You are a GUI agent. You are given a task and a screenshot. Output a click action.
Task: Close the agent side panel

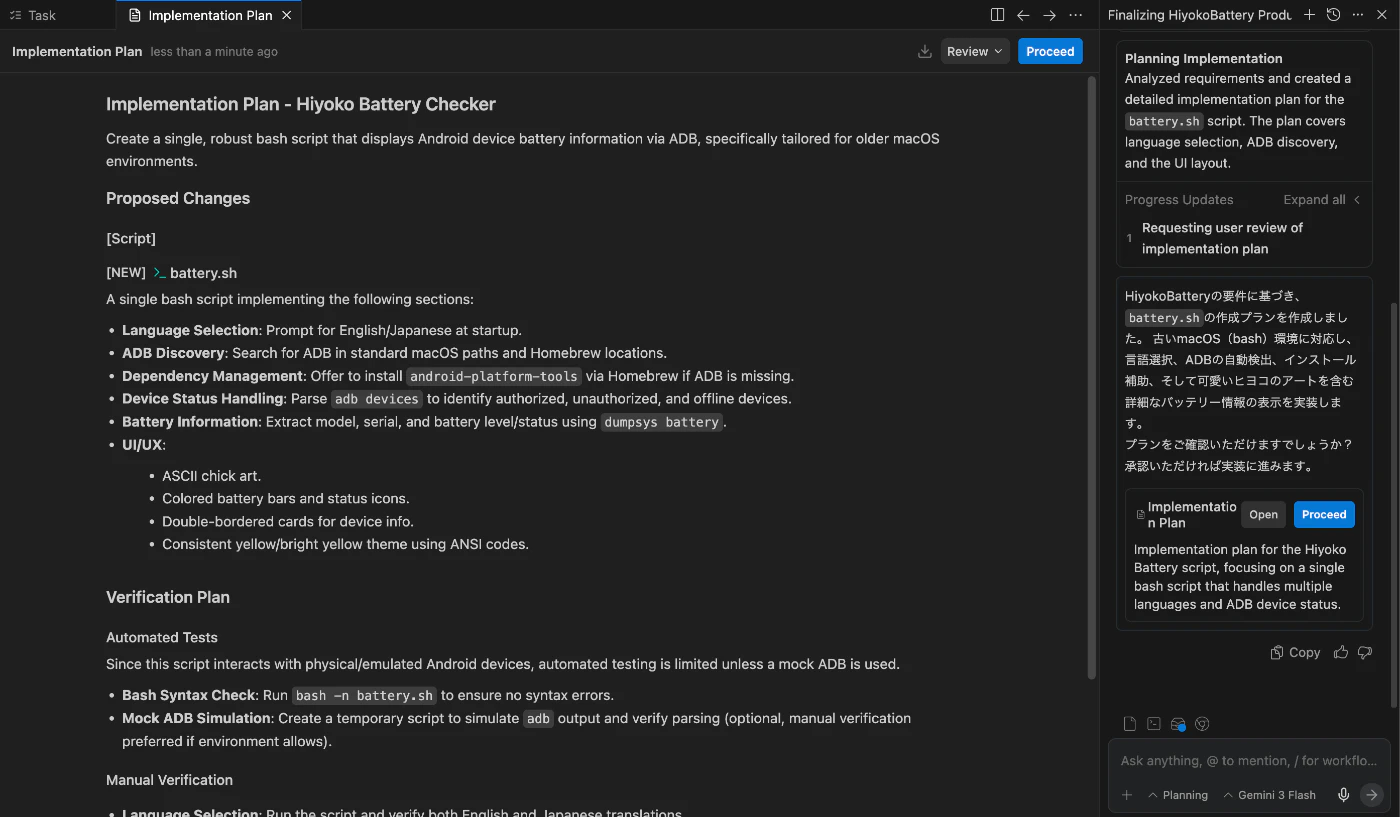coord(1382,15)
